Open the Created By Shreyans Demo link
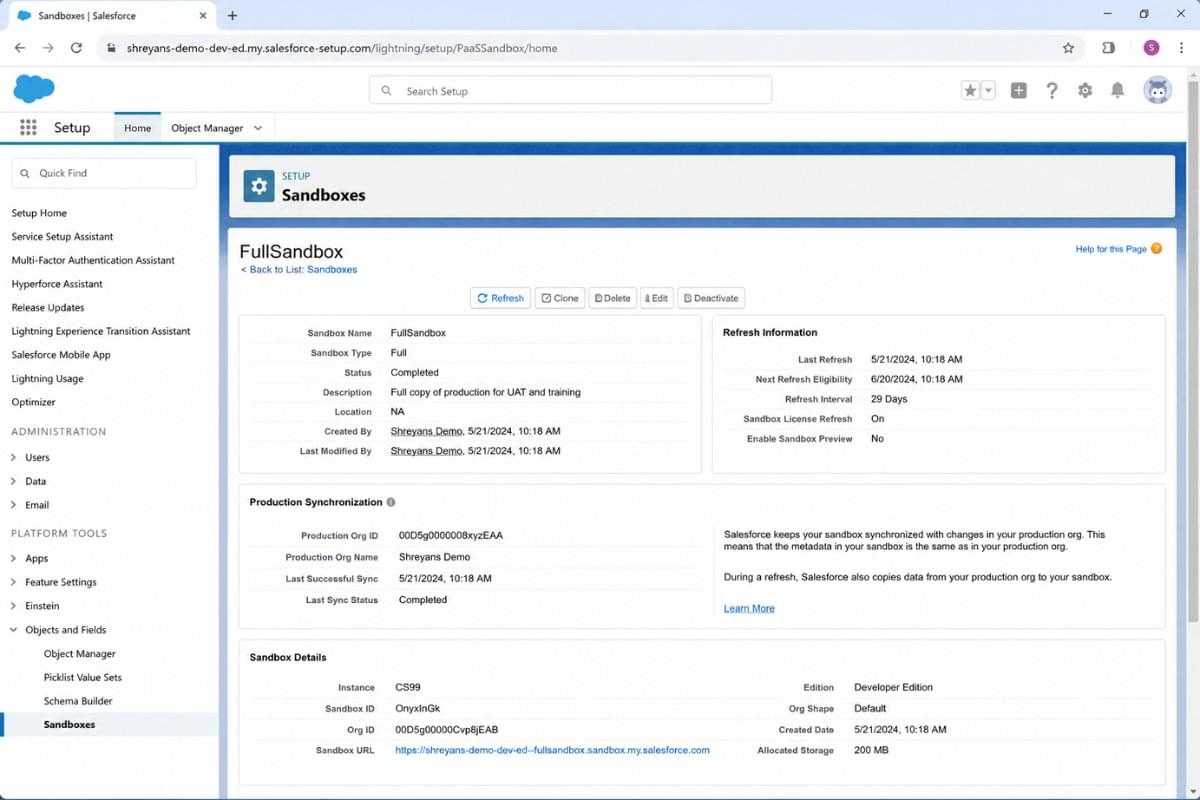Viewport: 1200px width, 800px height. pos(426,431)
